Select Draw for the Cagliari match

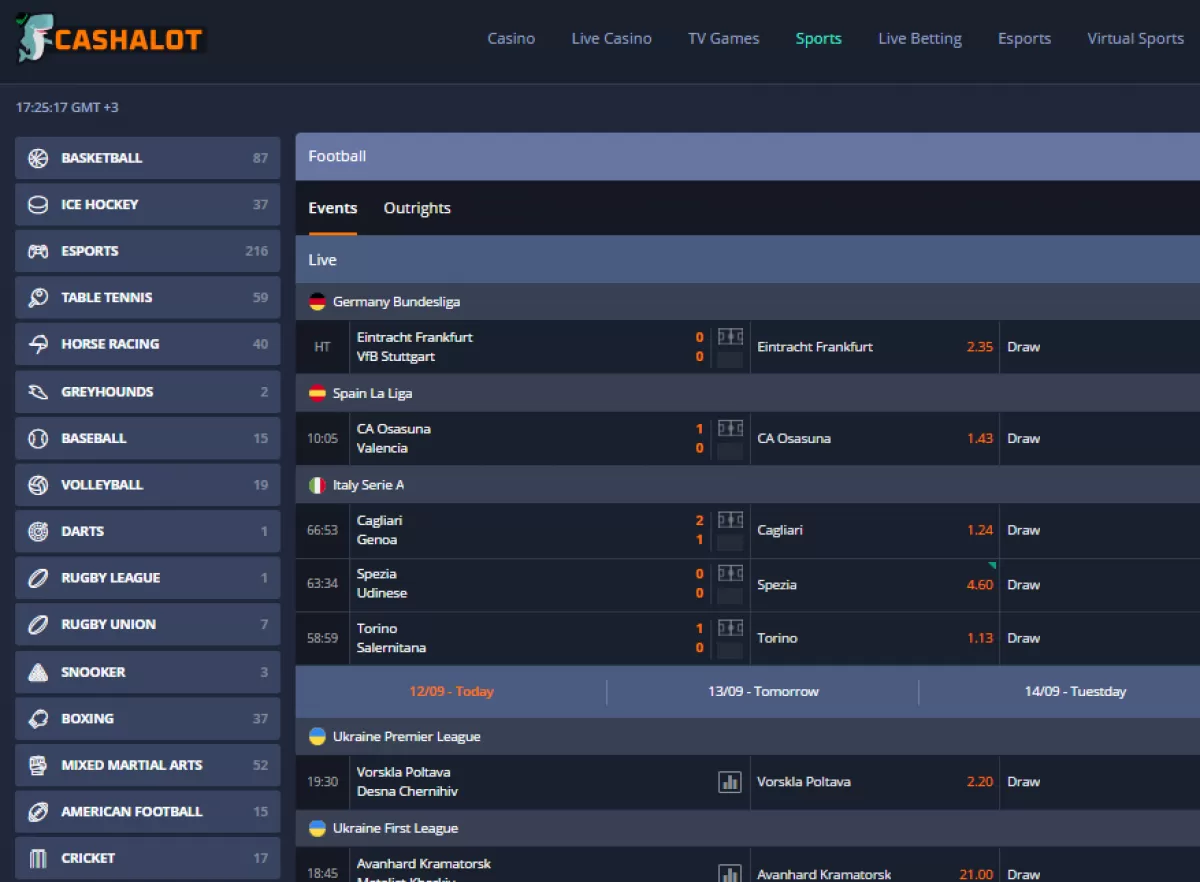[x=1100, y=530]
